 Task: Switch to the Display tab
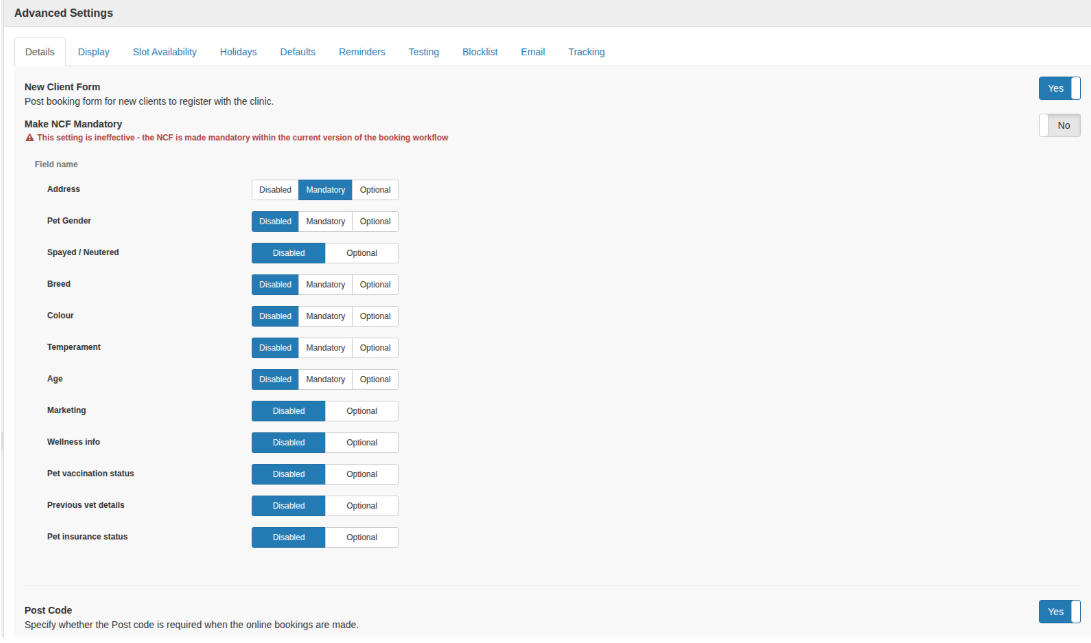coord(93,51)
